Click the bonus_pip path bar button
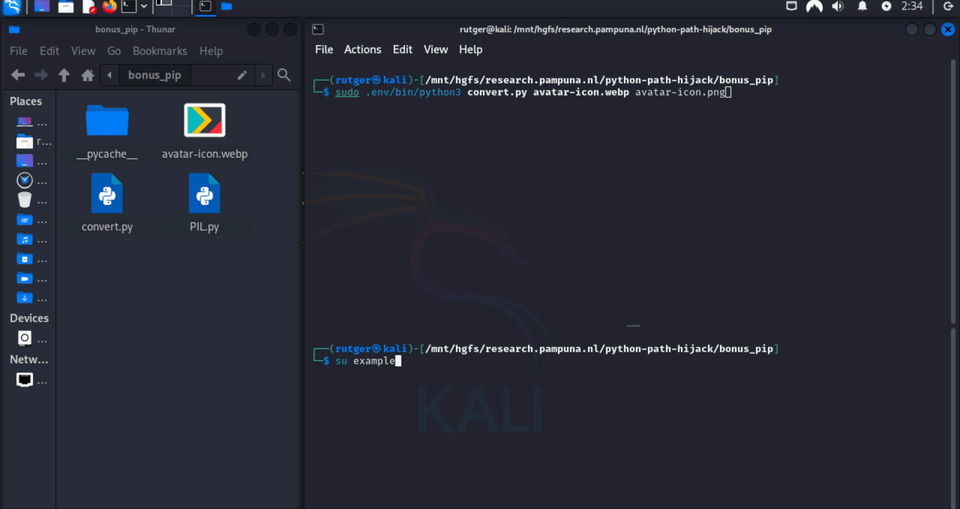Viewport: 960px width, 509px height. 154,75
